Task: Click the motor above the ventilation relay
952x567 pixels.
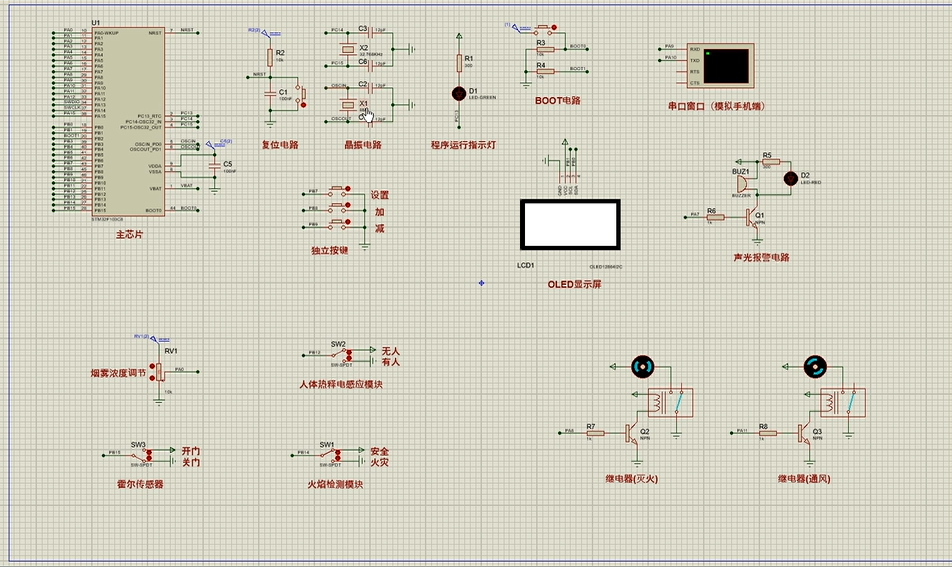Action: [x=815, y=367]
